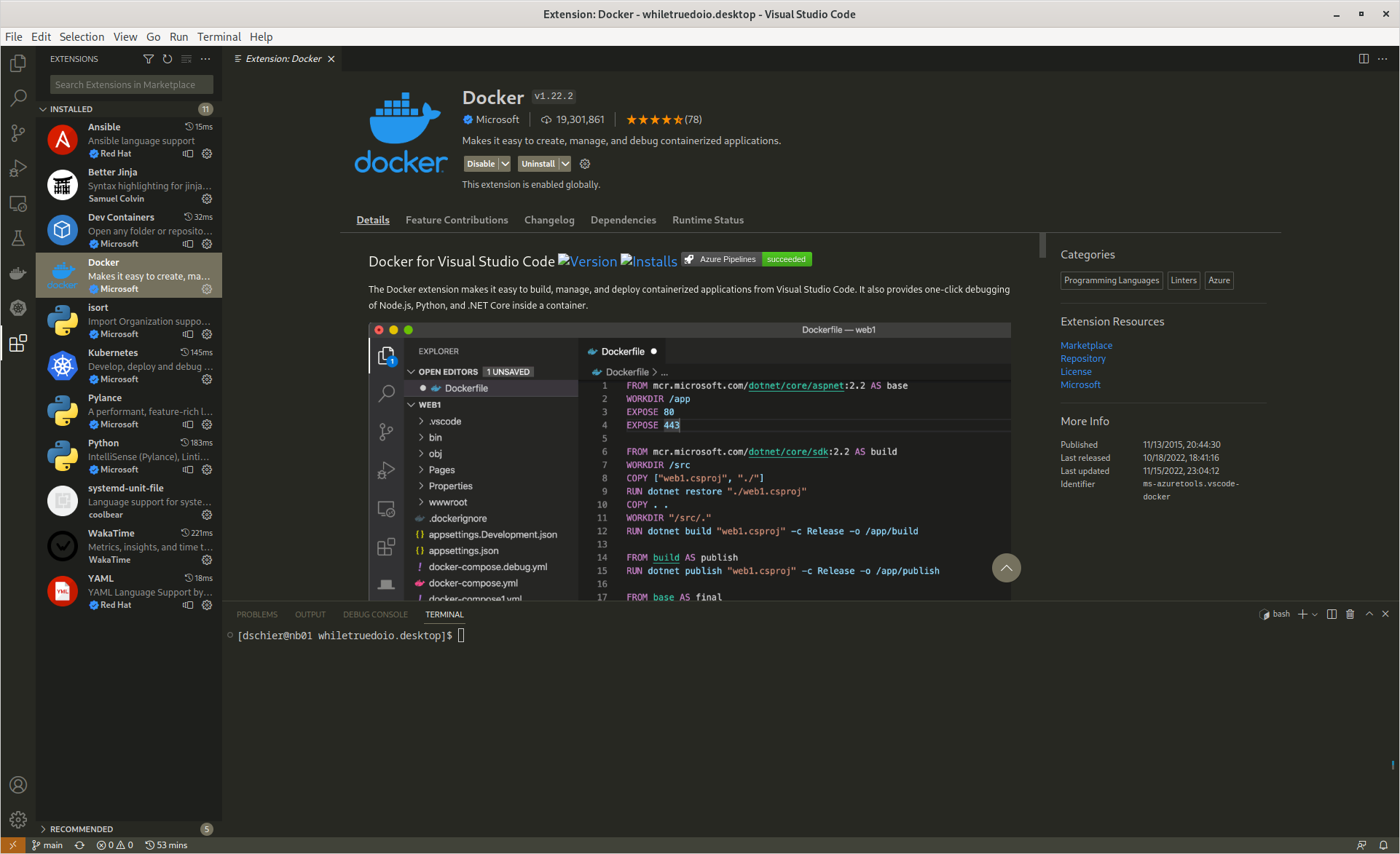Open the new terminal launch profile dropdown

(x=1315, y=614)
